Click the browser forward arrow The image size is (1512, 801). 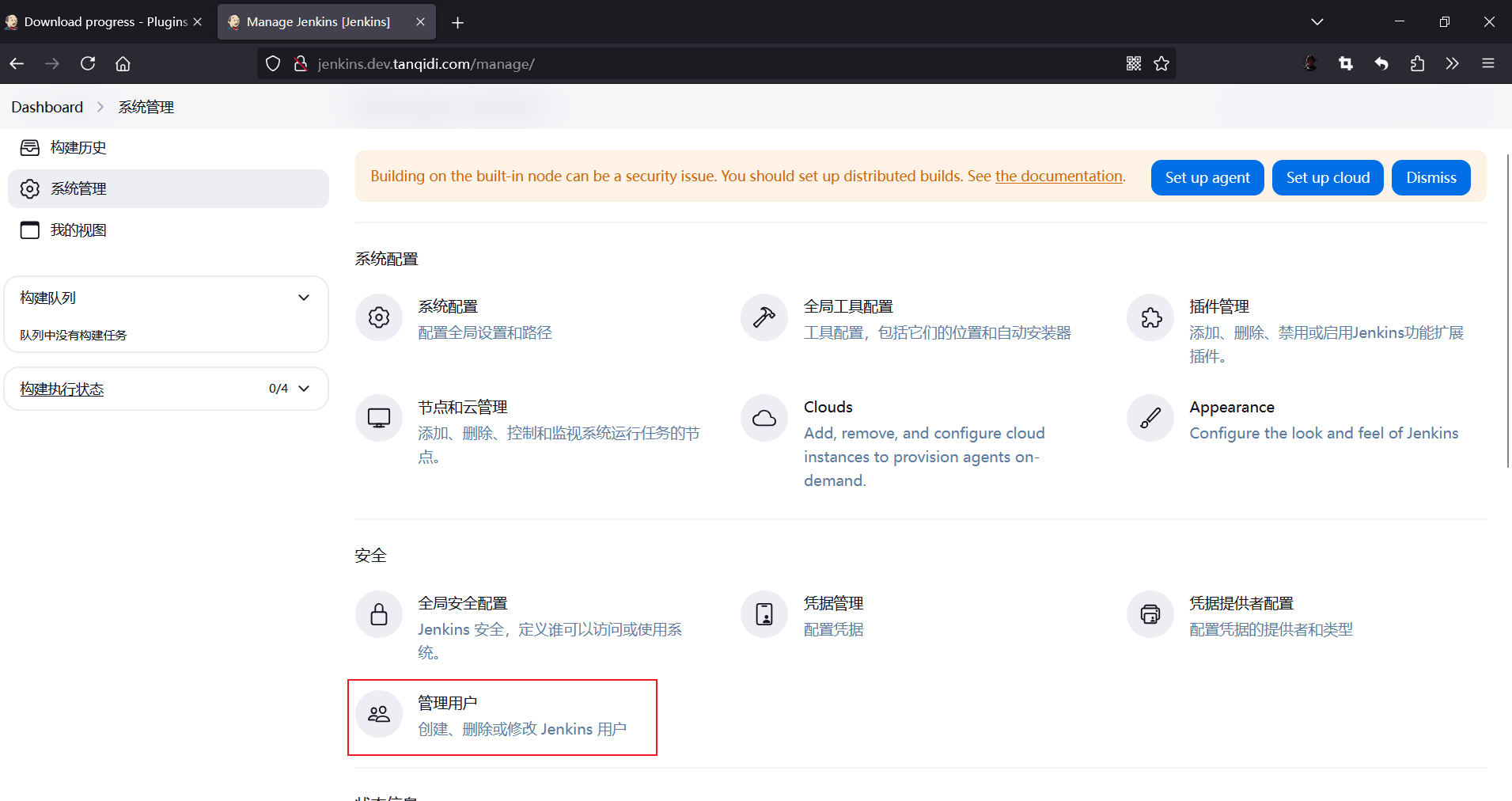tap(52, 63)
